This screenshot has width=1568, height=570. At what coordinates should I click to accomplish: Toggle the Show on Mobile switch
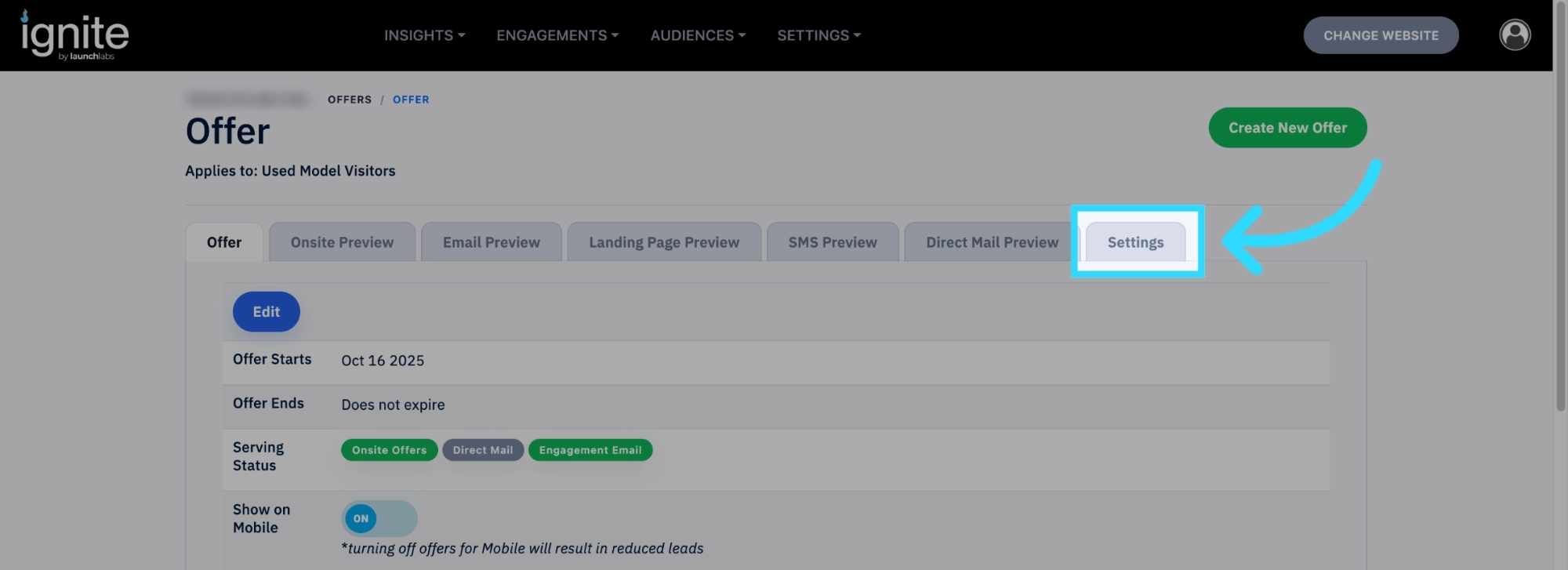pyautogui.click(x=379, y=518)
